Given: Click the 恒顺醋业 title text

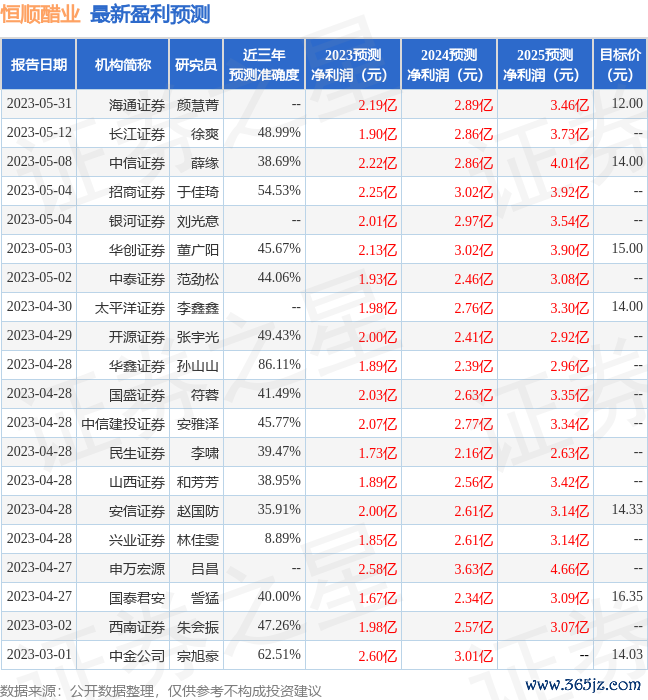Looking at the screenshot, I should (40, 14).
